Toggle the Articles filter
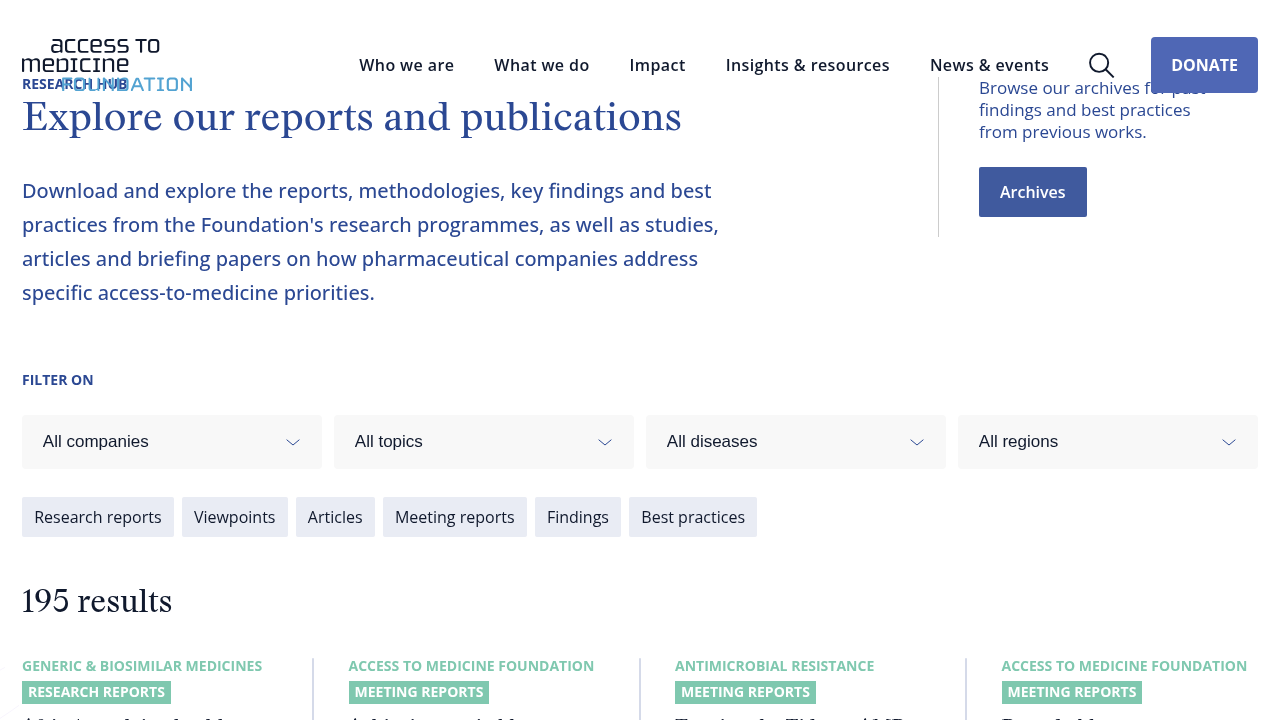This screenshot has height=720, width=1280. pos(335,517)
